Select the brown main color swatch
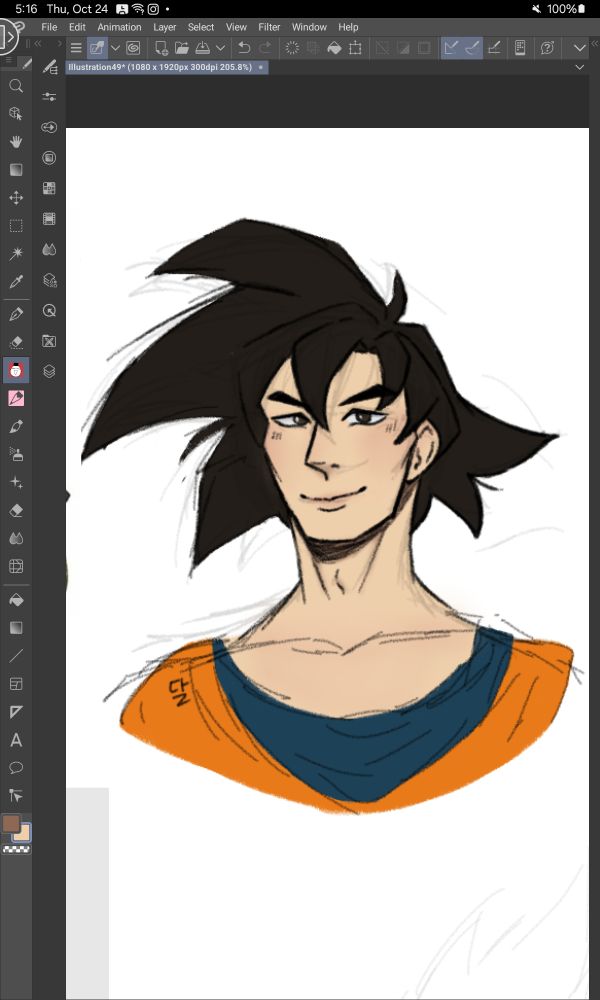The width and height of the screenshot is (600, 1000). point(11,823)
